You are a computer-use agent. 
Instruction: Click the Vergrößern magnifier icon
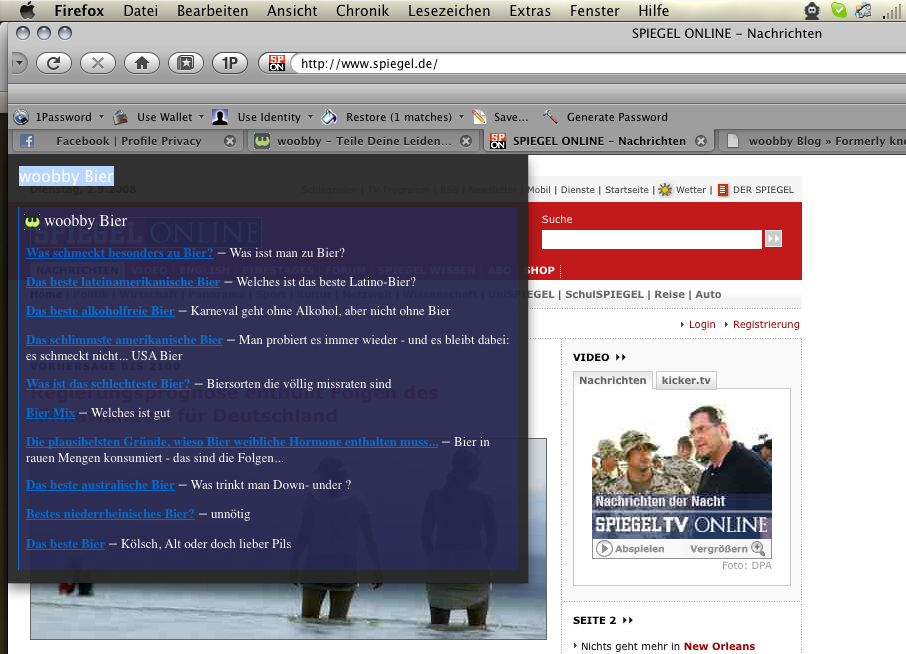tap(758, 548)
